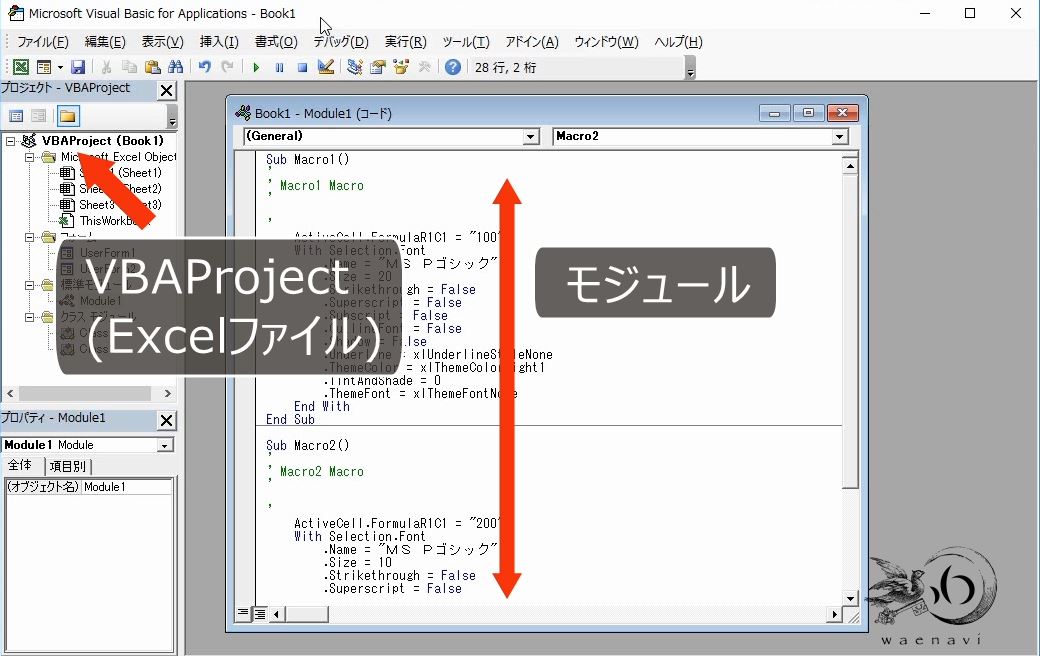
Task: Open the ファイル(F) menu
Action: tap(42, 42)
